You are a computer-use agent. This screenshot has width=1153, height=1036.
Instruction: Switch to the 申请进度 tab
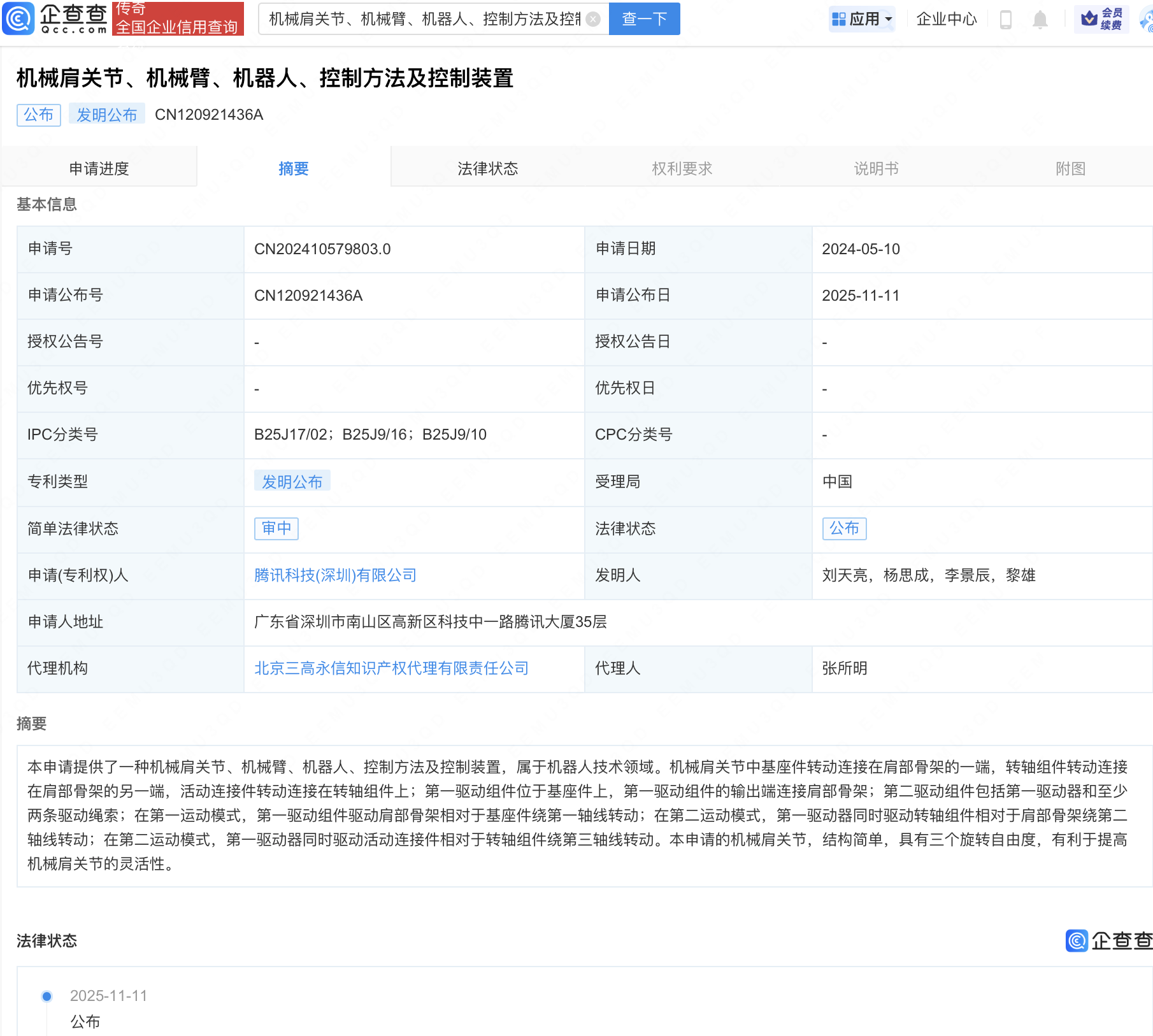click(x=99, y=168)
